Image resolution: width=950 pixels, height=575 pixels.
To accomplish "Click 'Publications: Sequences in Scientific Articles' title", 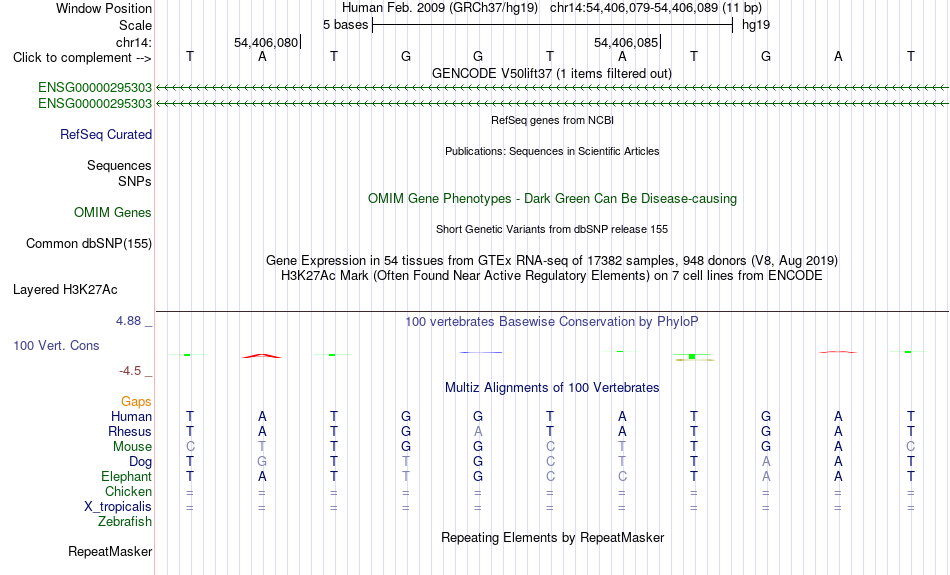I will pos(552,151).
